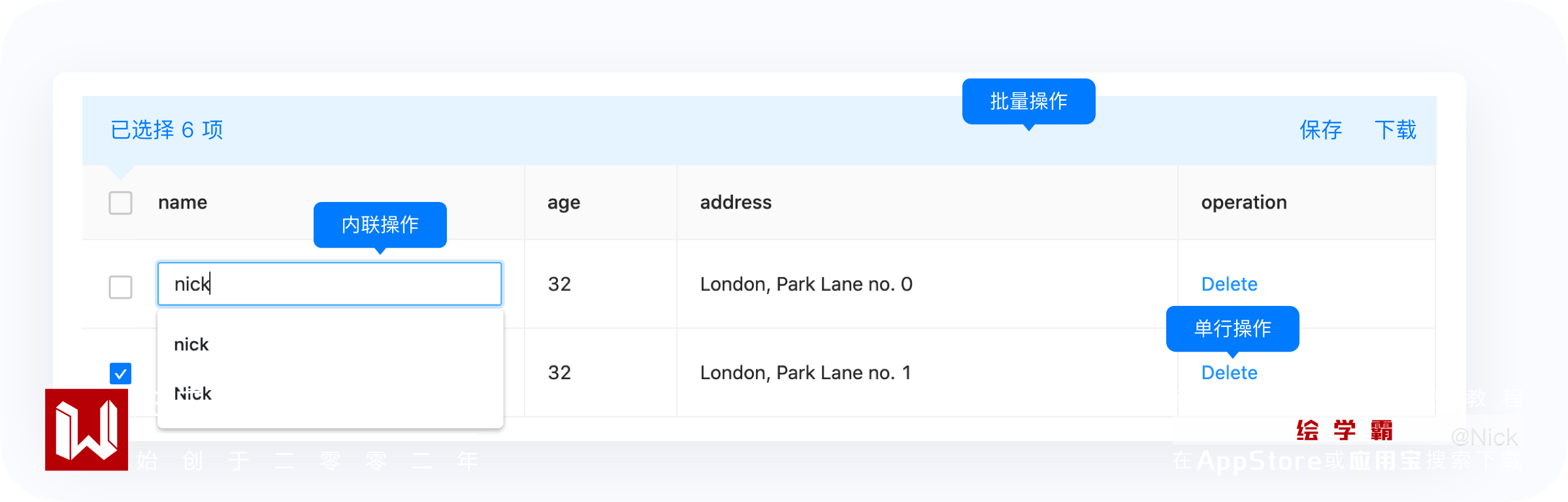Click the name column header
The image size is (1568, 502).
182,203
